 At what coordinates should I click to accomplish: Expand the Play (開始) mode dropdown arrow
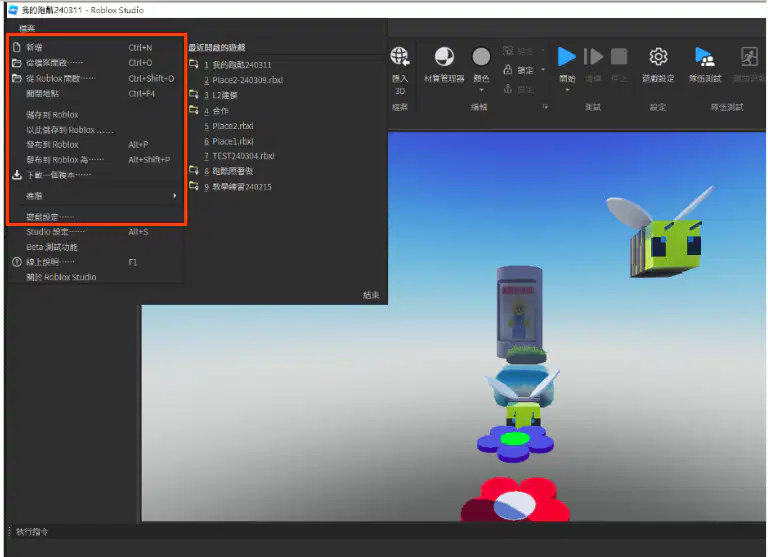567,90
